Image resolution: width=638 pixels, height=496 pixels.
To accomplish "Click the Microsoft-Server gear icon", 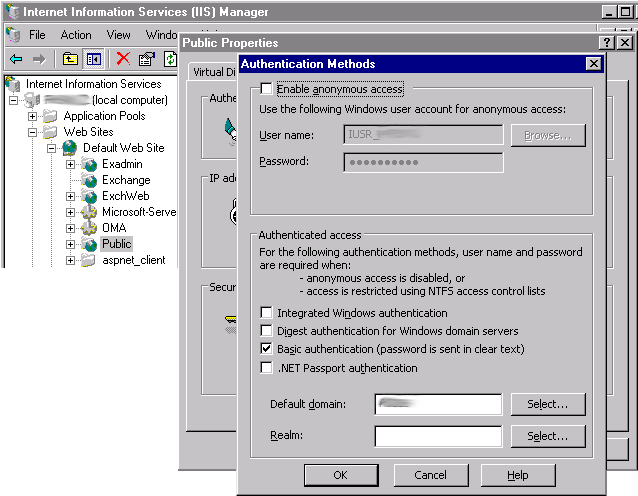I will click(89, 212).
